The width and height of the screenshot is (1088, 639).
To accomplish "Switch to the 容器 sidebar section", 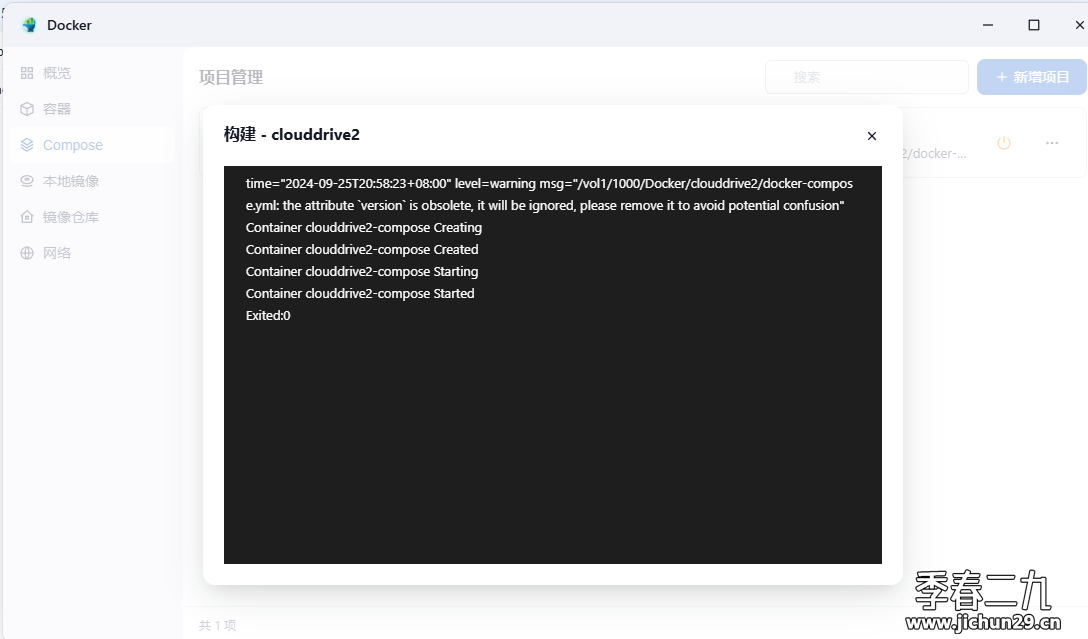I will [x=57, y=109].
